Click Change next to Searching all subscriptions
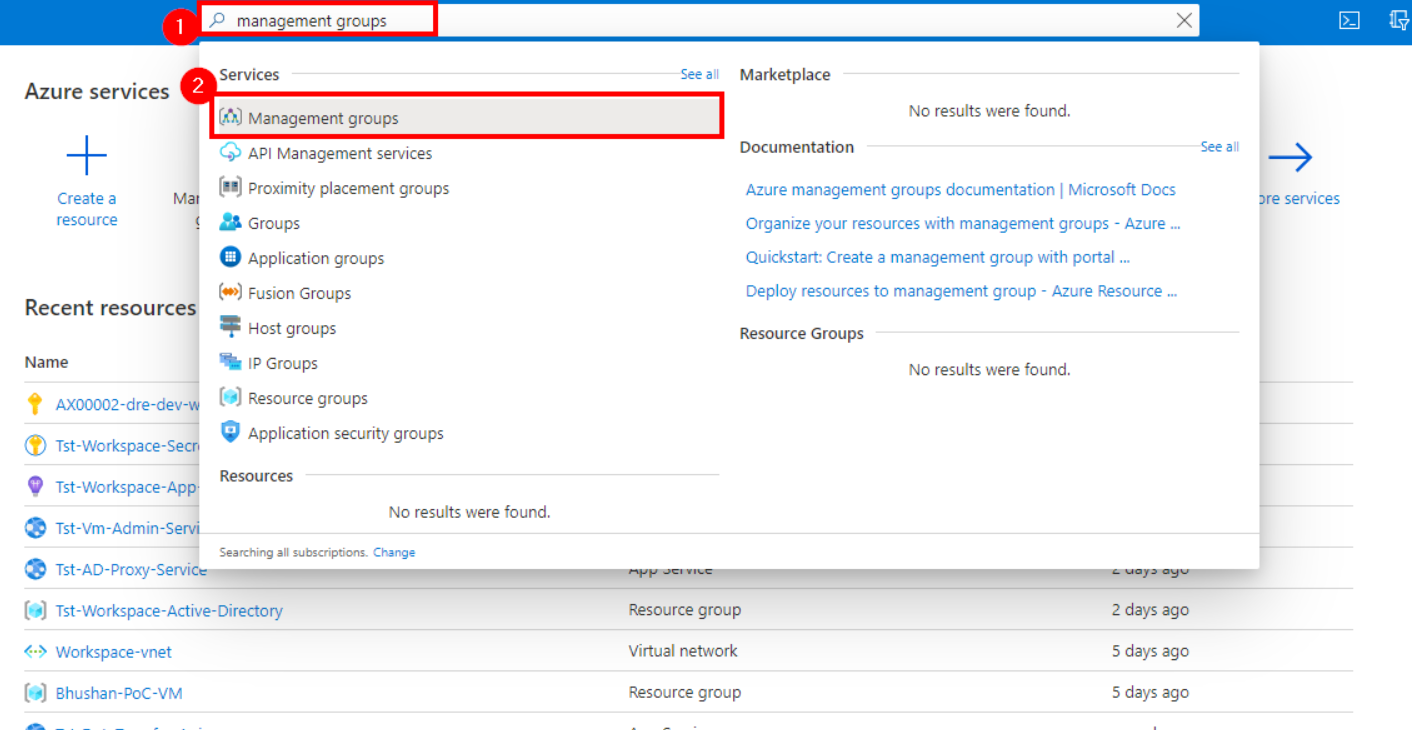1412x730 pixels. pos(394,552)
